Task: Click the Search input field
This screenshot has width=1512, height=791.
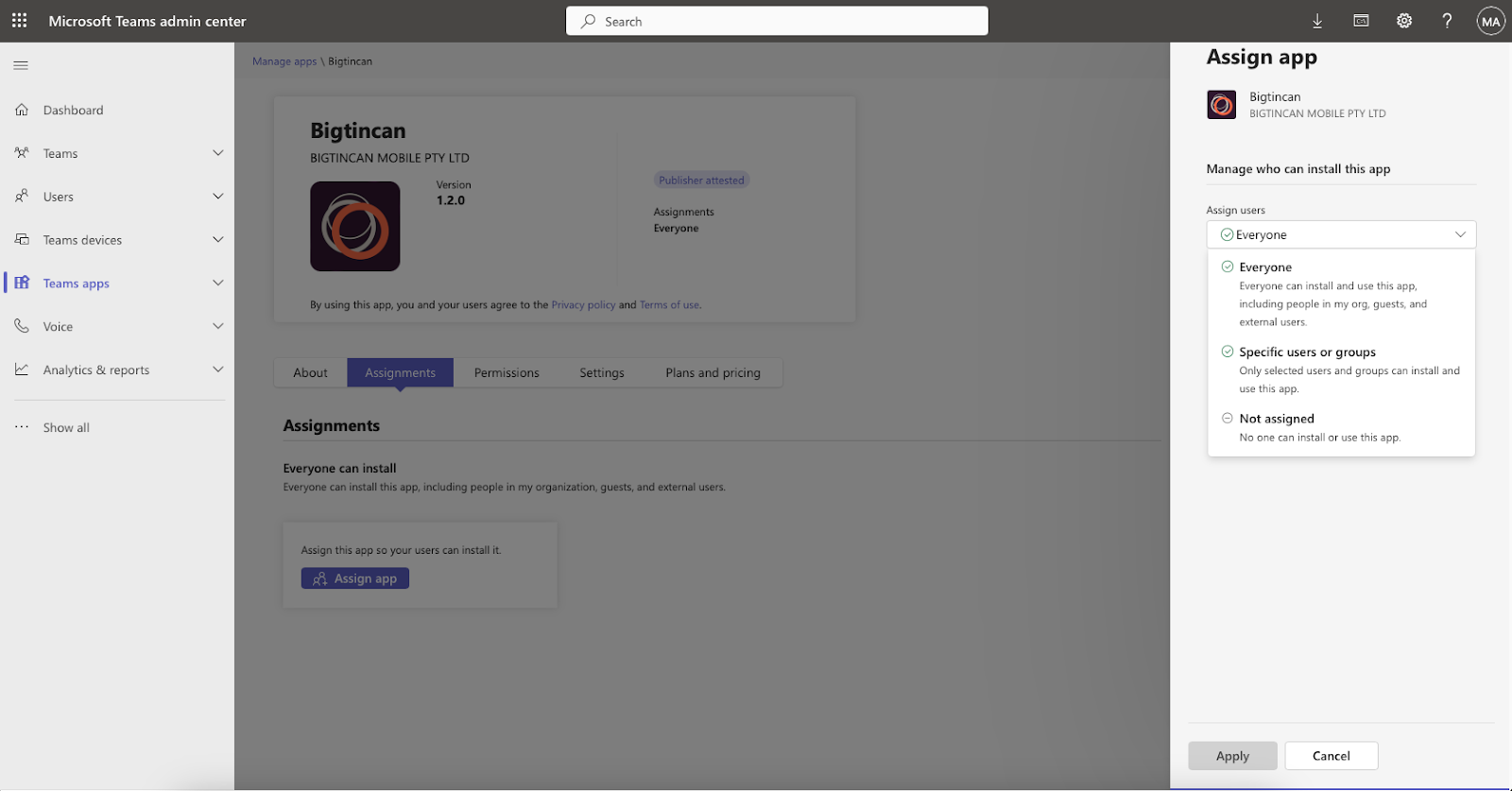Action: tap(777, 21)
